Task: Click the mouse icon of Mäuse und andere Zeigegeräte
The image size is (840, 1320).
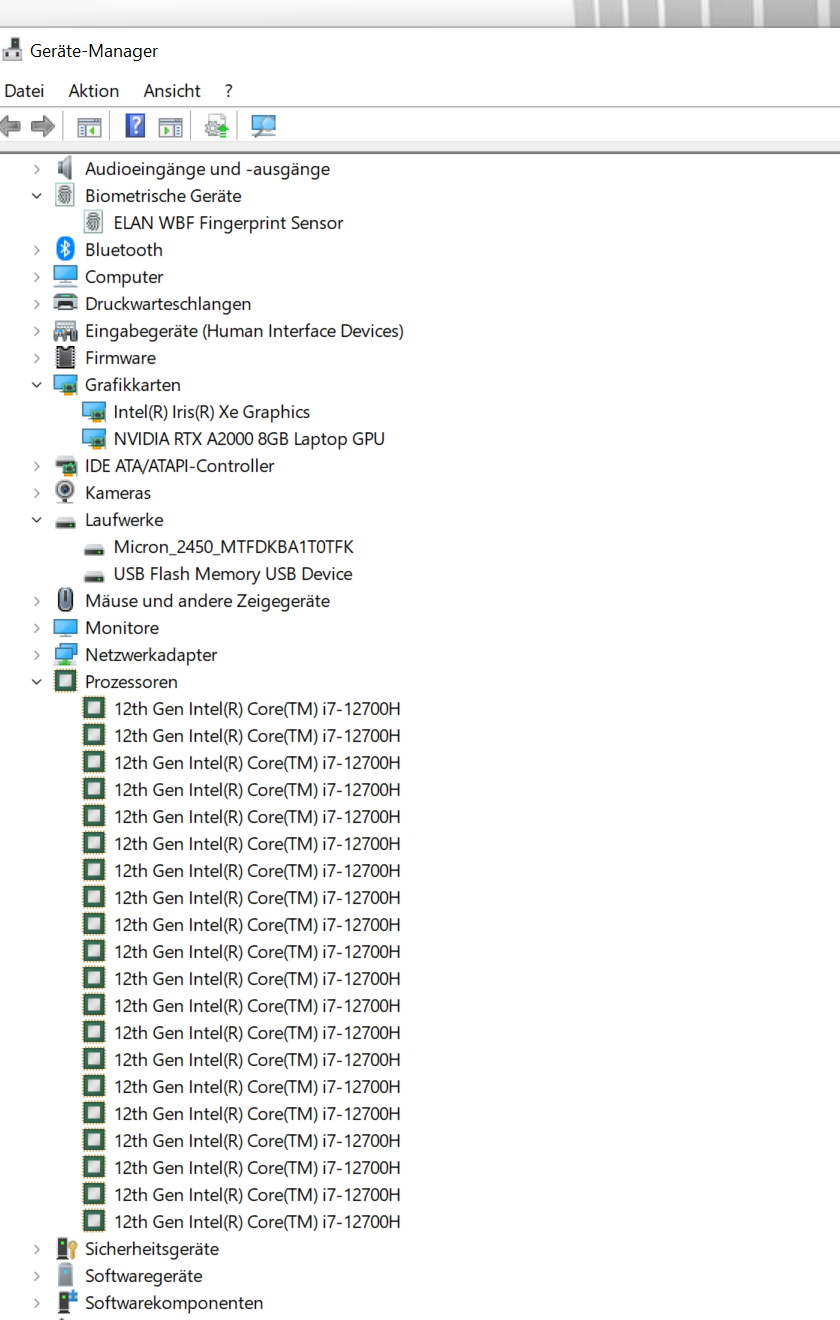Action: click(x=65, y=601)
